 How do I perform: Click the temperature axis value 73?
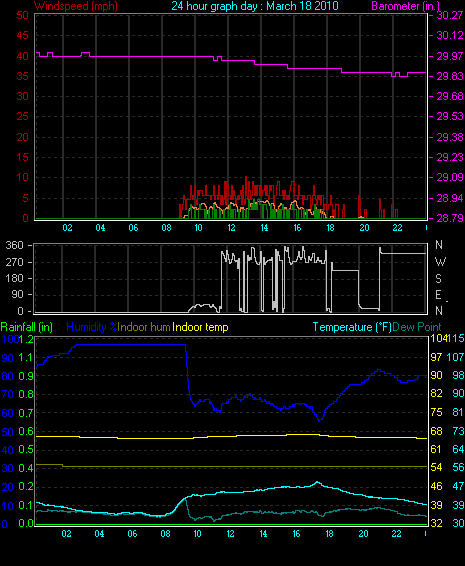pyautogui.click(x=459, y=431)
